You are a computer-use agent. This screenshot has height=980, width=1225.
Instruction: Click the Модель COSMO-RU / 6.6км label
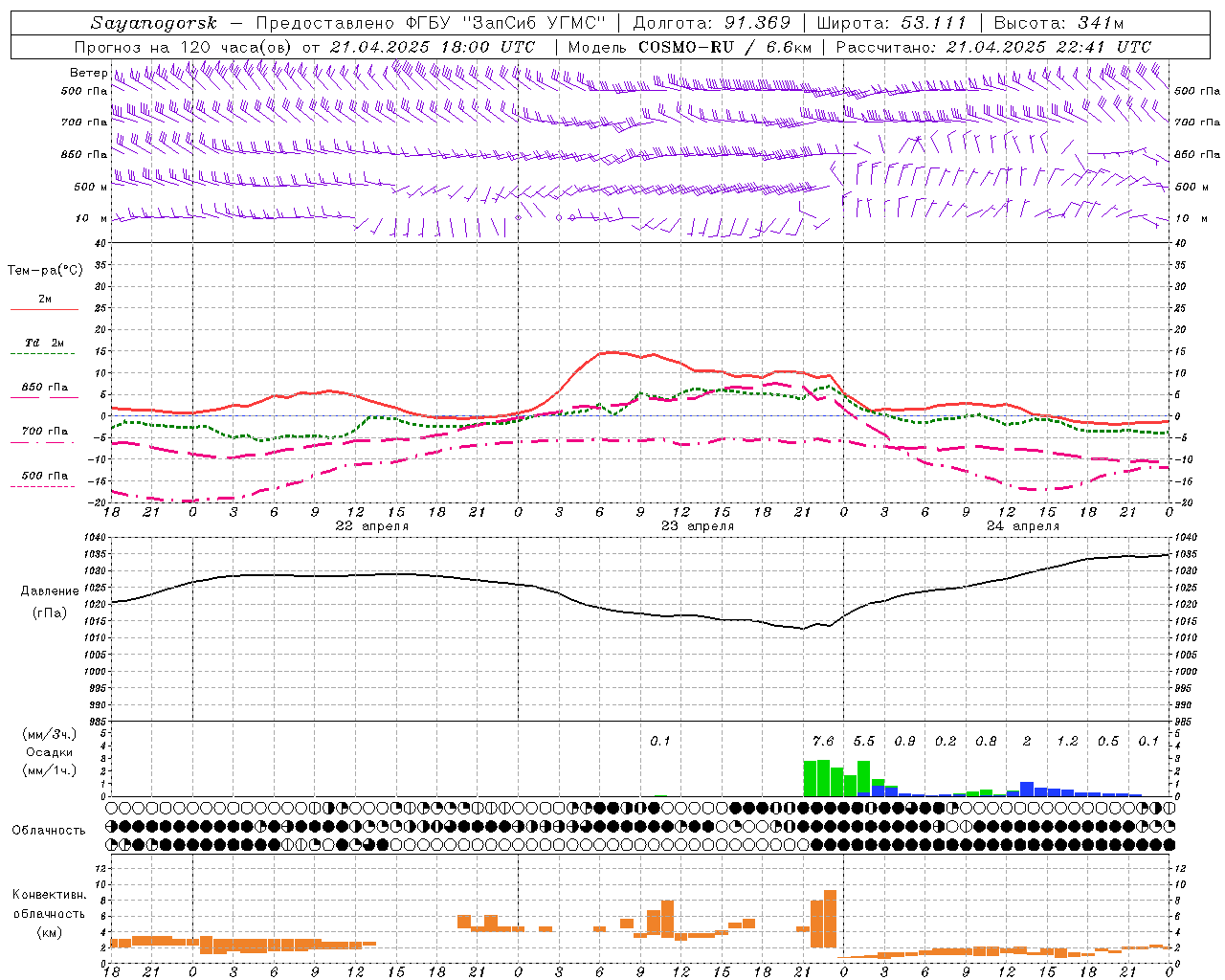pyautogui.click(x=690, y=47)
